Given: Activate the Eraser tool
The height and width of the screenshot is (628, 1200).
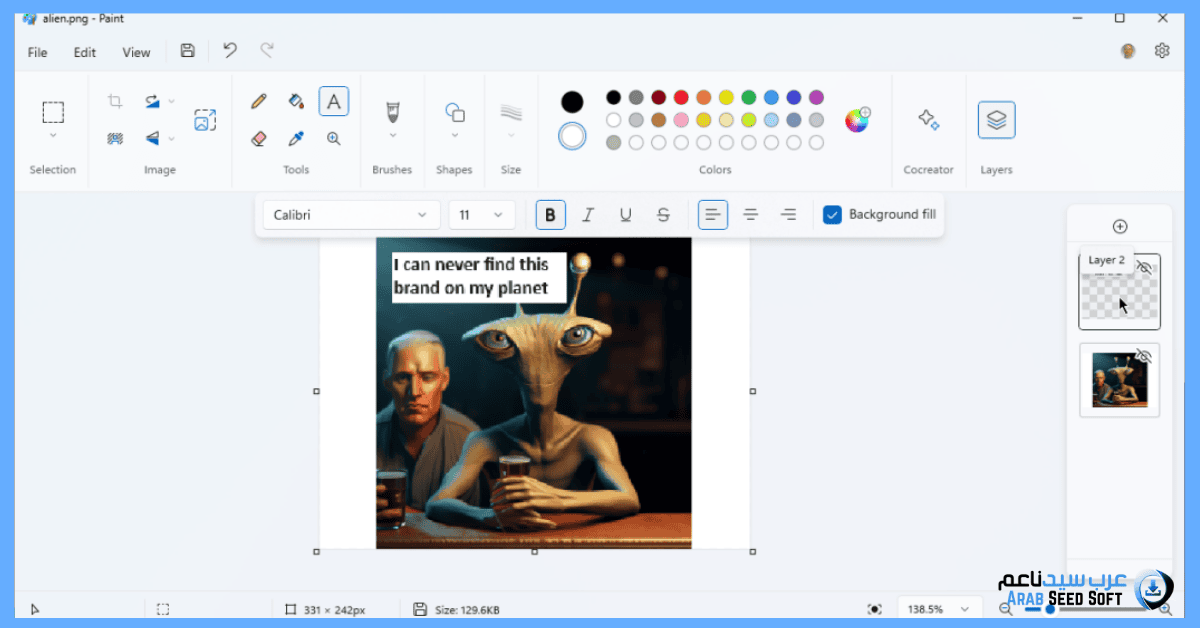Looking at the screenshot, I should [x=259, y=139].
